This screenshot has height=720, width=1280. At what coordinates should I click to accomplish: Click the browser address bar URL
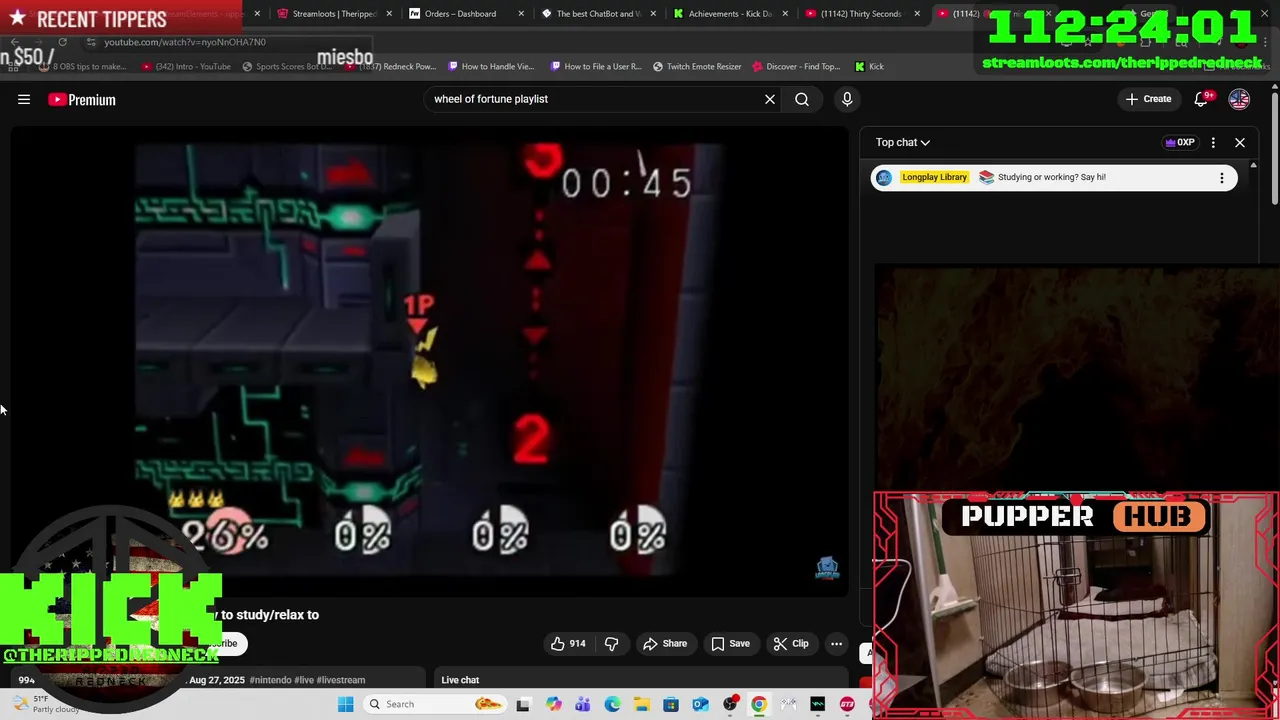point(185,42)
